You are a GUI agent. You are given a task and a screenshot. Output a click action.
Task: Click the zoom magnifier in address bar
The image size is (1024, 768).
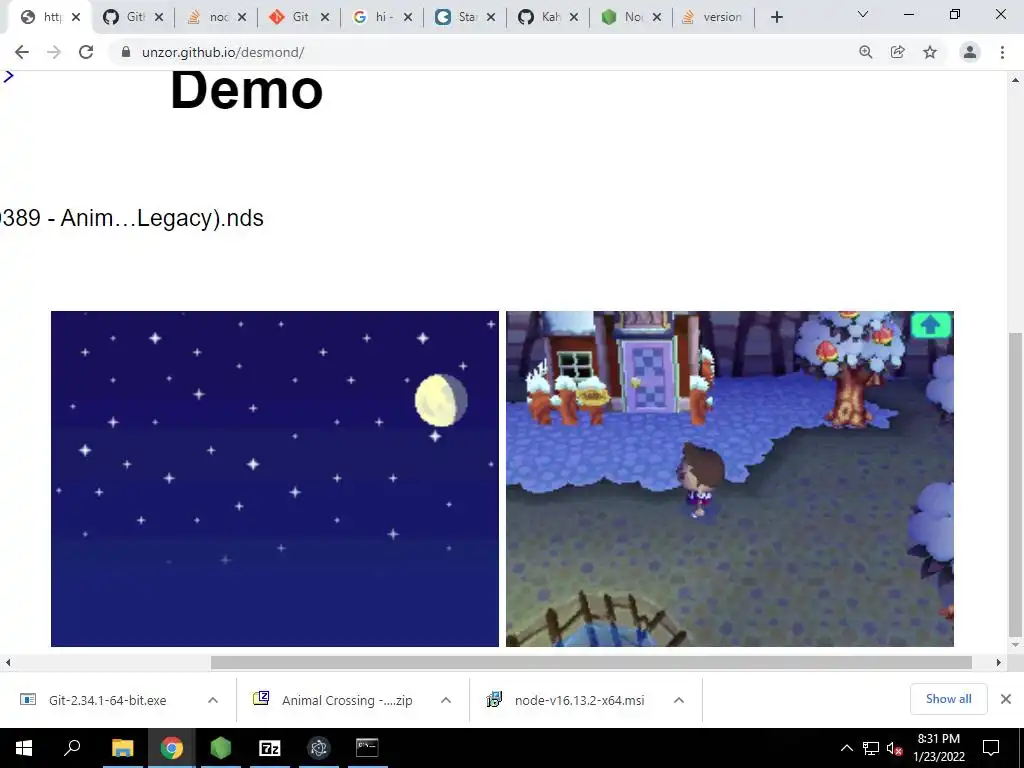click(866, 52)
